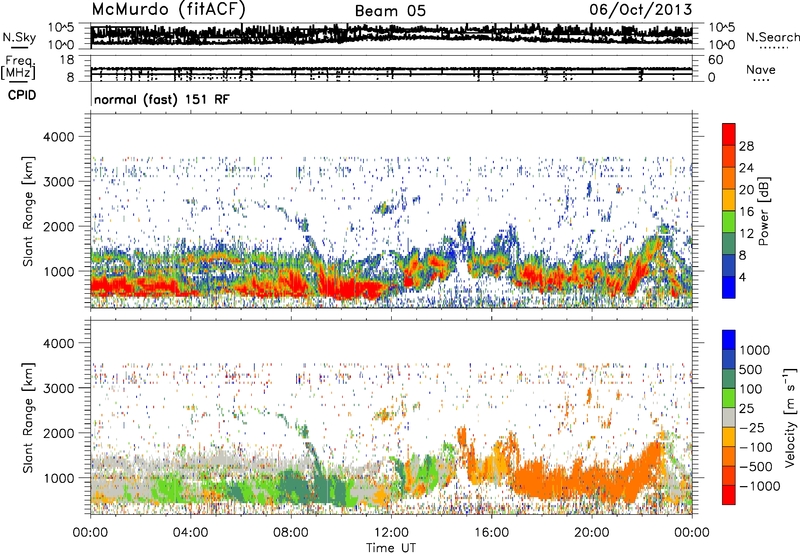Screen dimensions: 800x554
Task: Click the 'N.Search' legend label
Action: [x=772, y=37]
